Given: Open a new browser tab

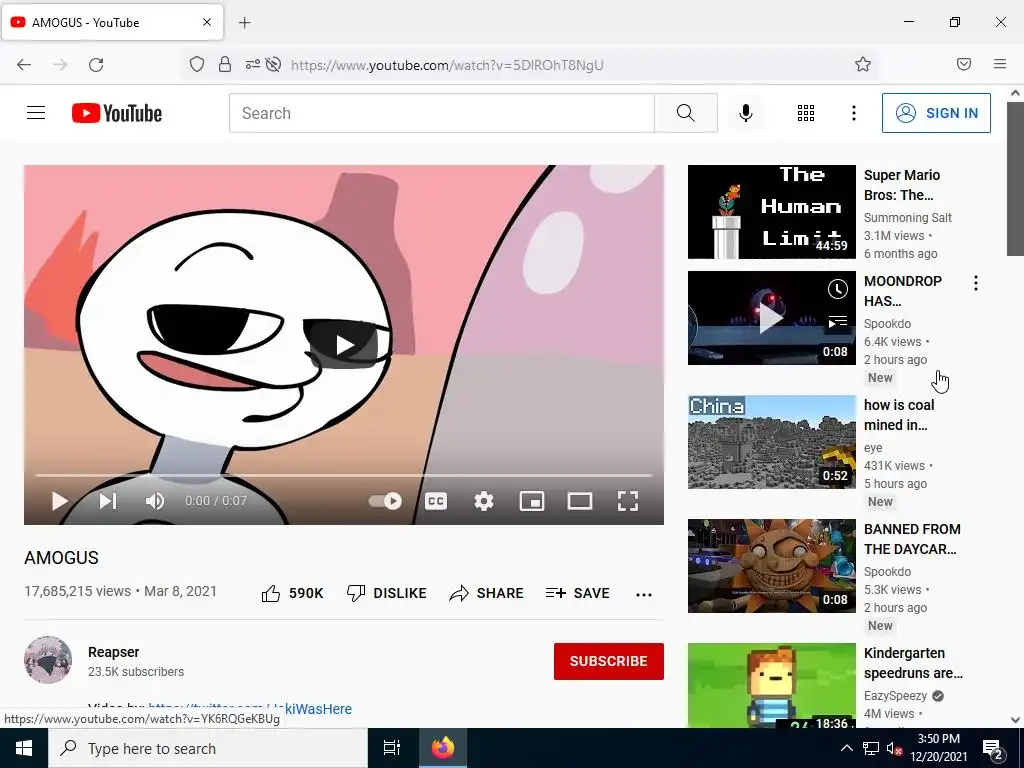Looking at the screenshot, I should [x=245, y=23].
